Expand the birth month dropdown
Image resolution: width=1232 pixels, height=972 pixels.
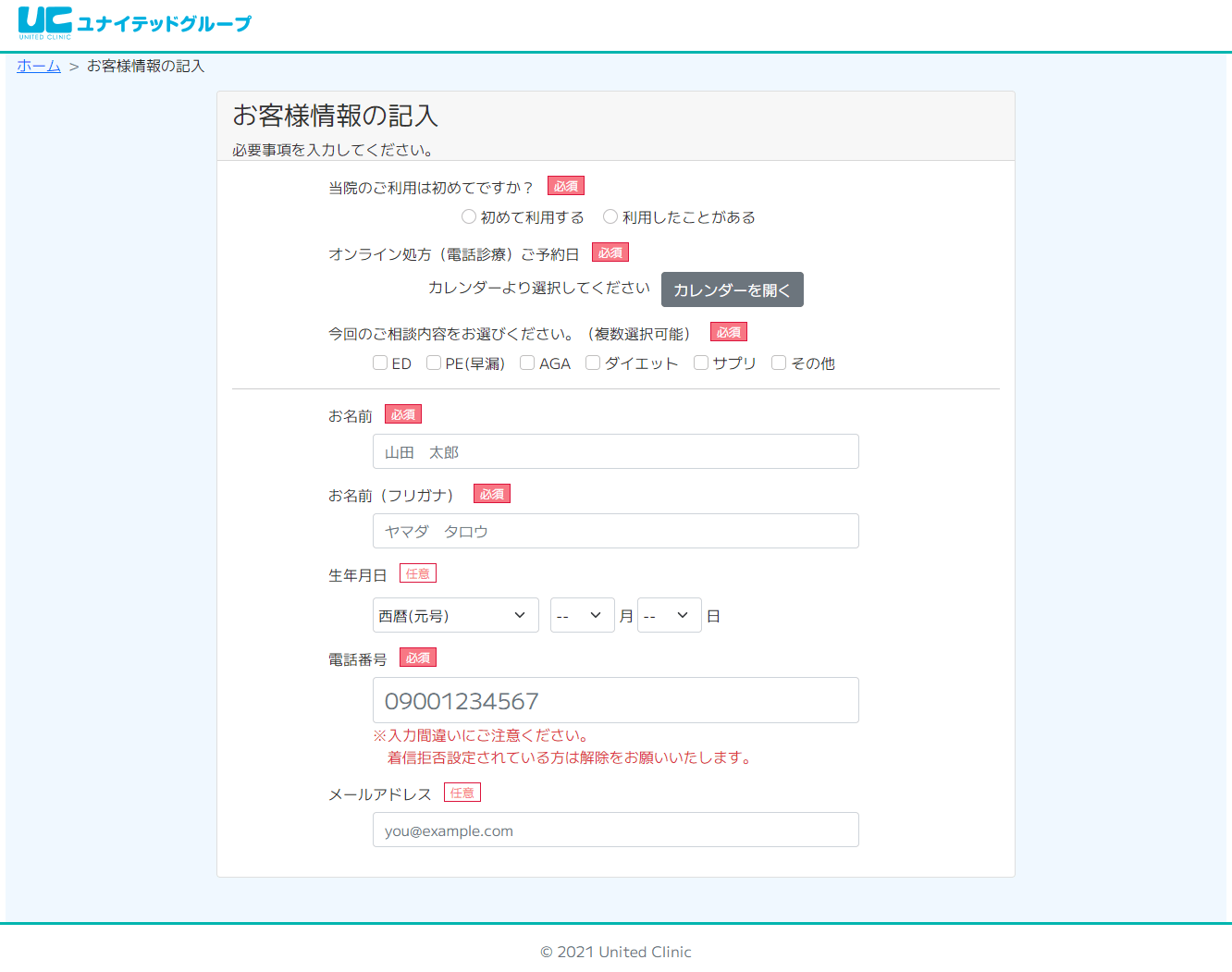582,615
